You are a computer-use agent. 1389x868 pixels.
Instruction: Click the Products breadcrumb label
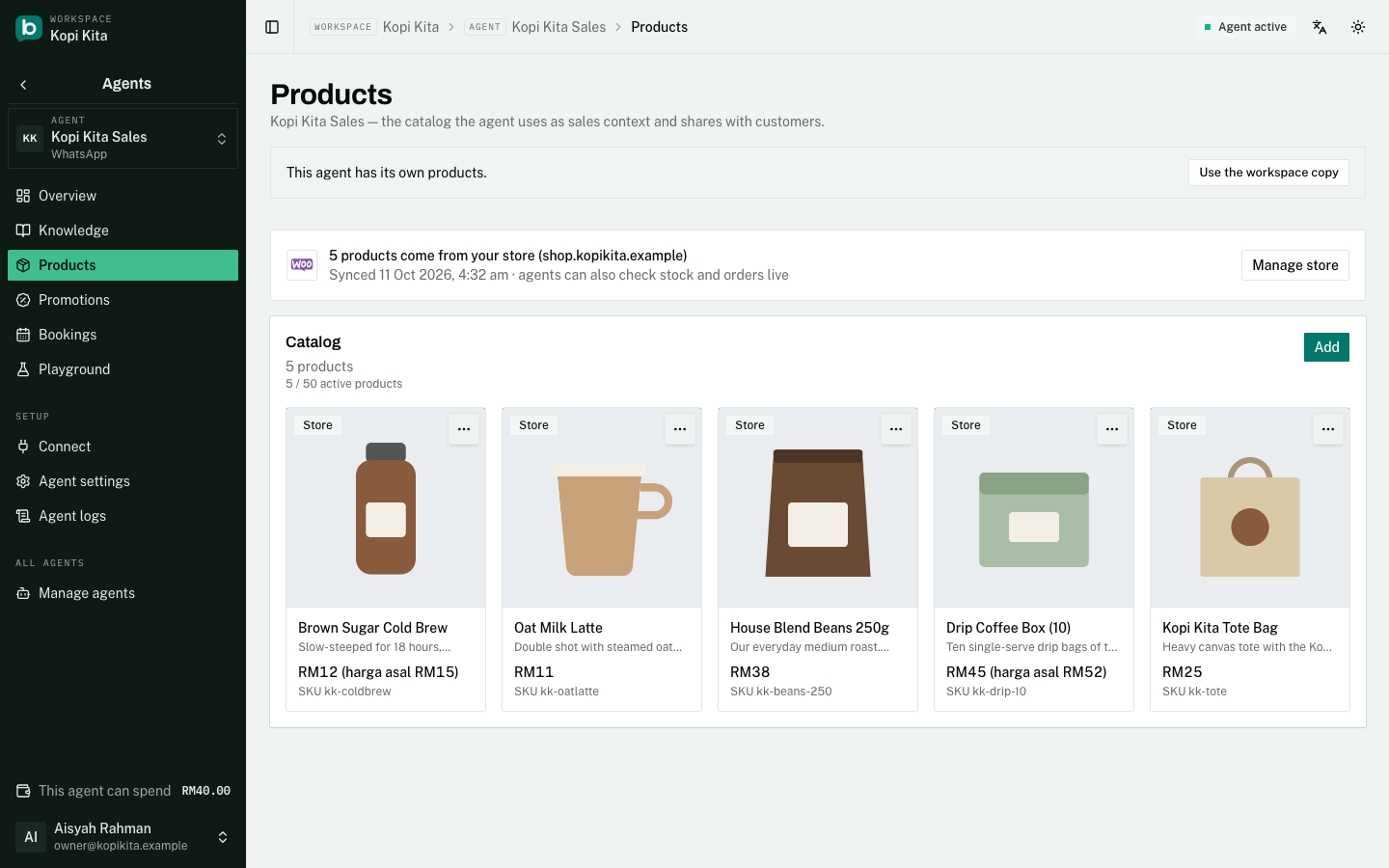(660, 27)
